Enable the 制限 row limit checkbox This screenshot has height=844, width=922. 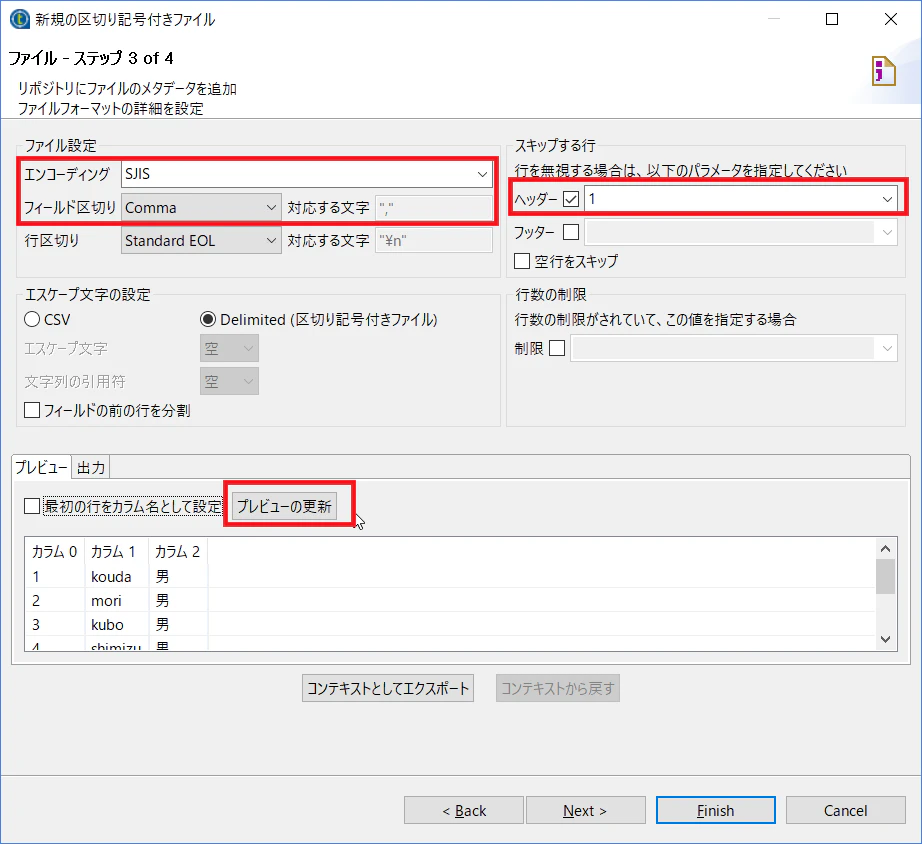557,348
